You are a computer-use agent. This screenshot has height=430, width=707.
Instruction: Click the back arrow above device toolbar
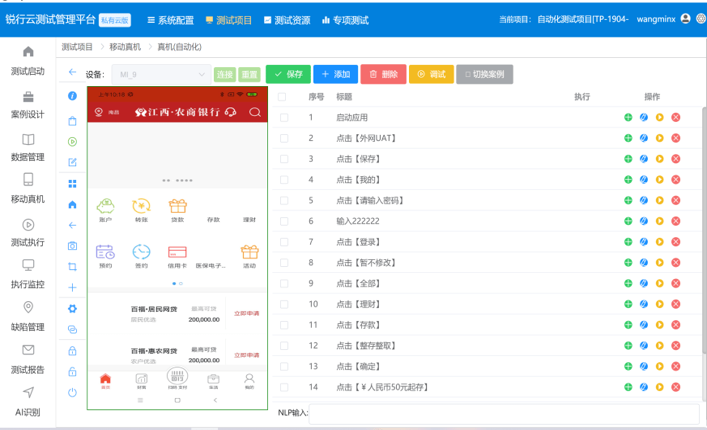click(x=72, y=73)
